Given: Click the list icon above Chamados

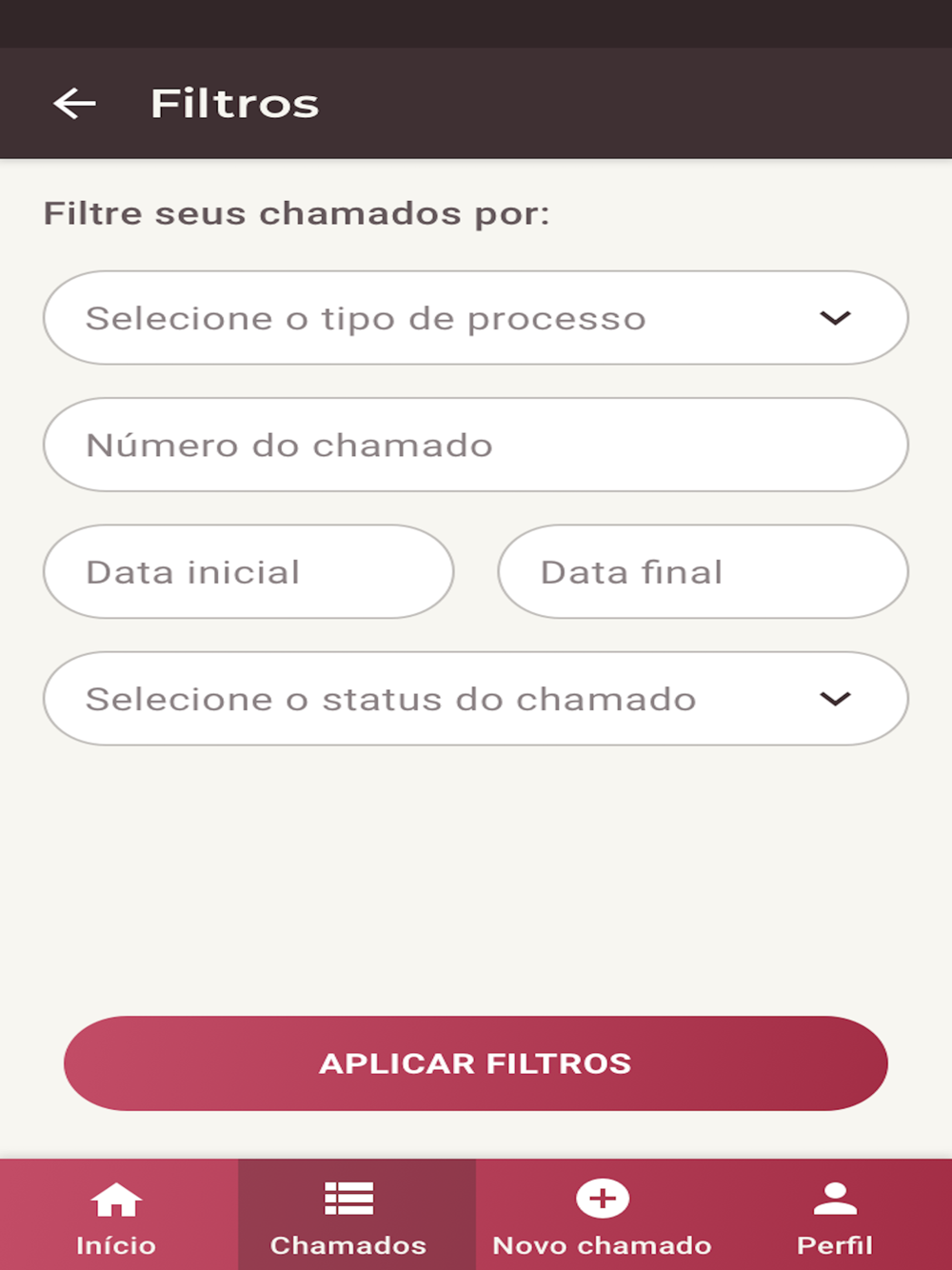Looking at the screenshot, I should click(348, 1200).
